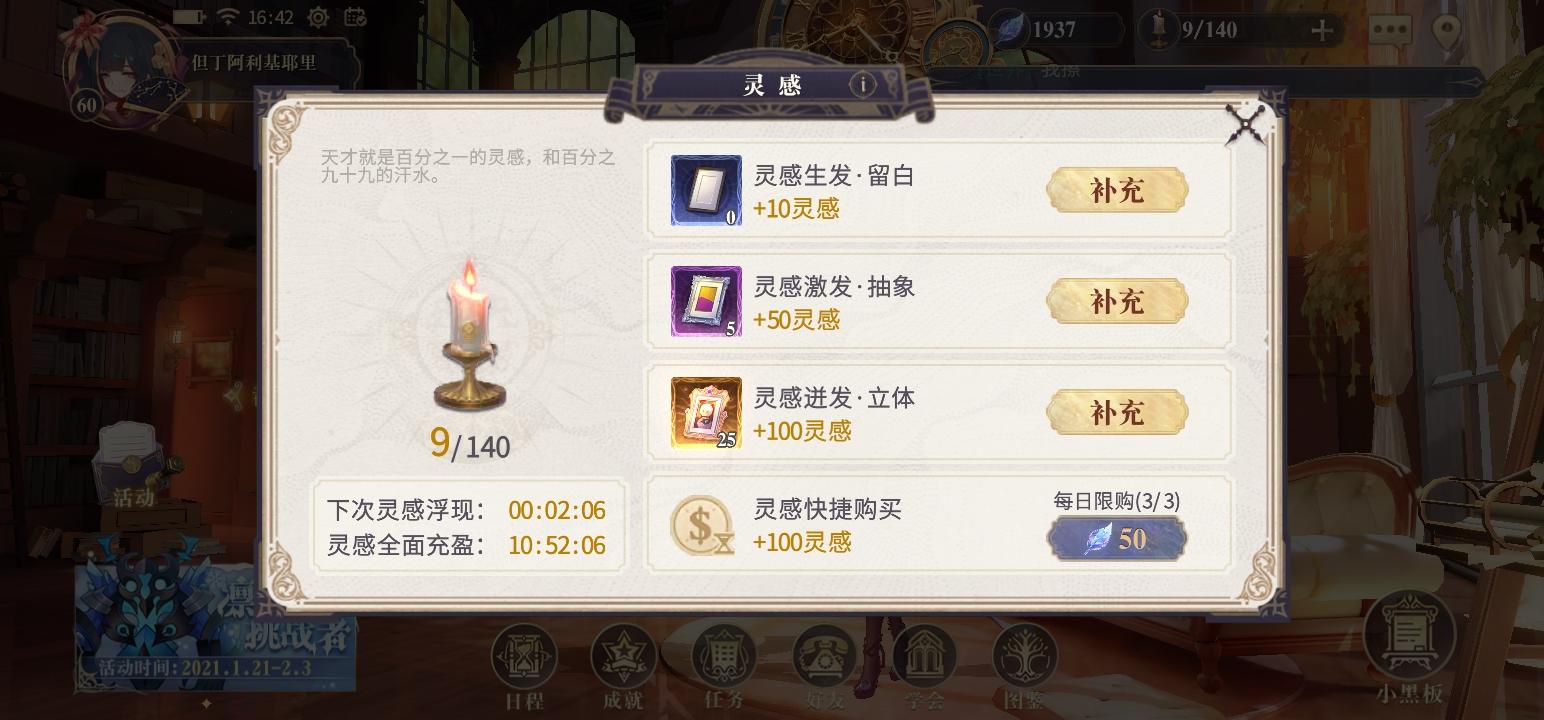Click 补充 for 灵感迸发·立体
The height and width of the screenshot is (720, 1544).
pyautogui.click(x=1117, y=412)
